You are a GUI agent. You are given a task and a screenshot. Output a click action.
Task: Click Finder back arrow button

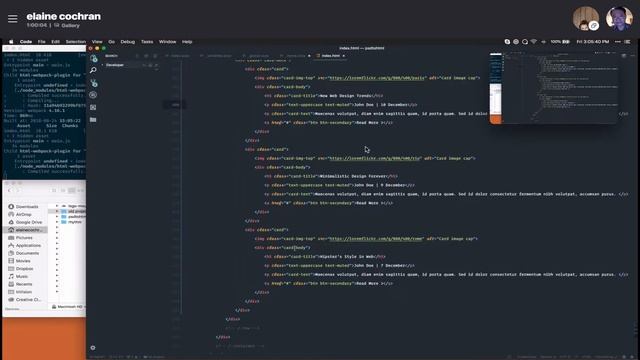coord(10,190)
